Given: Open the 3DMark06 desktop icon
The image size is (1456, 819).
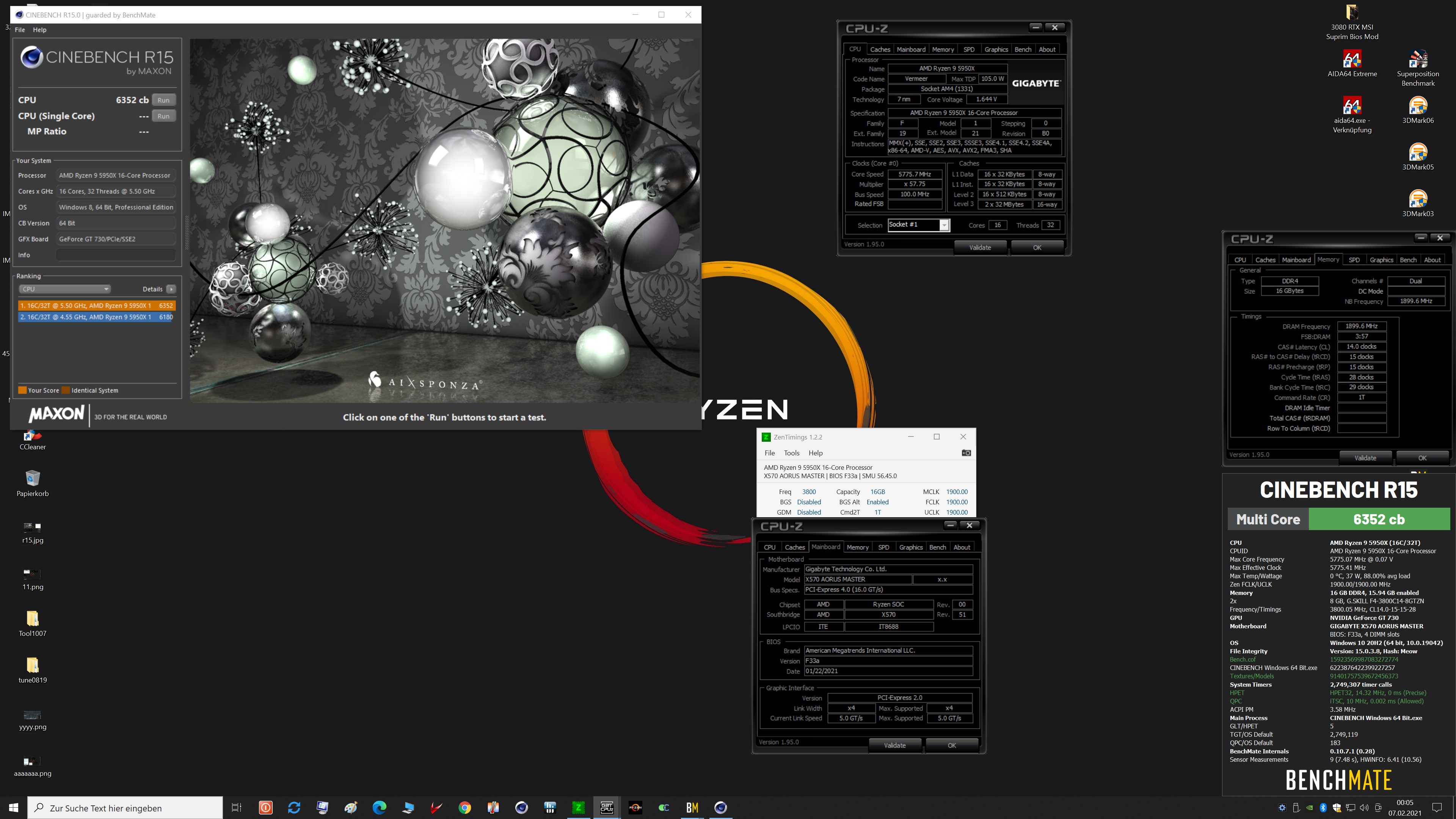Looking at the screenshot, I should (1418, 110).
